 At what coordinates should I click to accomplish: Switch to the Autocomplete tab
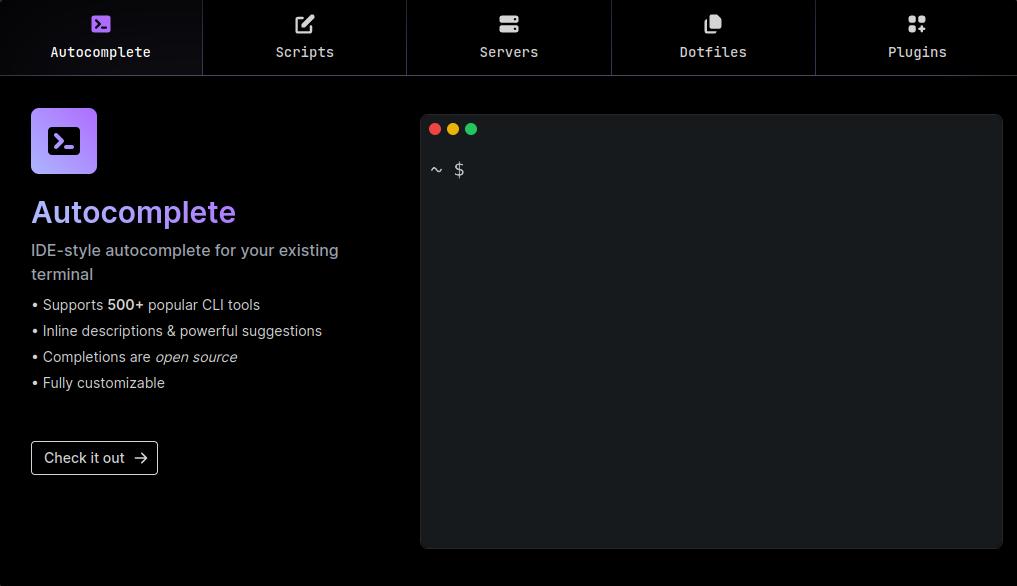[x=101, y=38]
